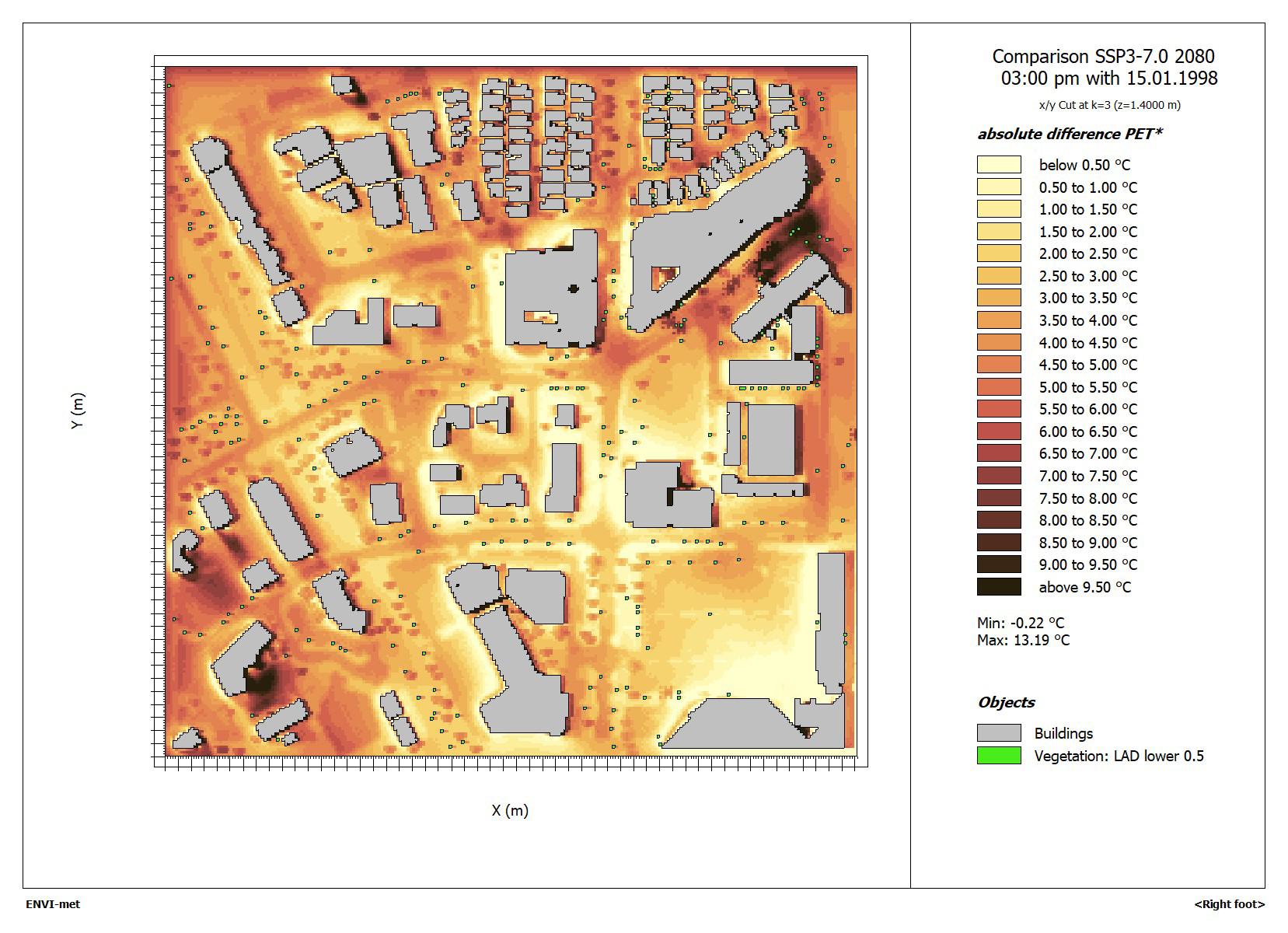Image resolution: width=1288 pixels, height=933 pixels.
Task: Click the 'Objects' legend heading
Action: click(x=1006, y=702)
